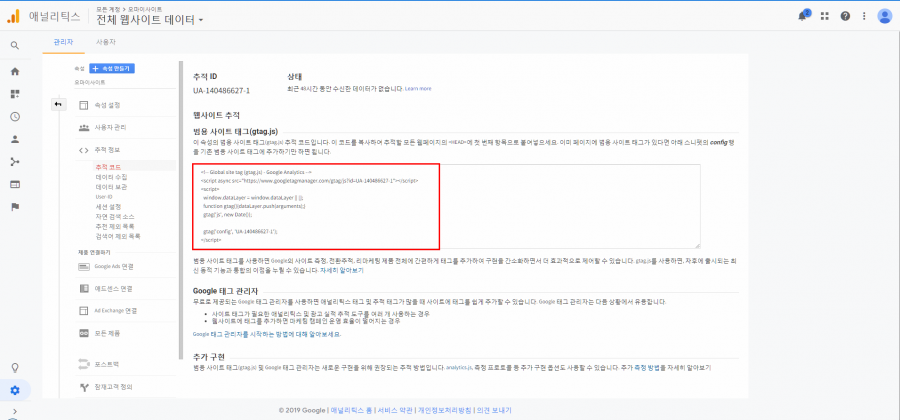900x420 pixels.
Task: Switch to the 사용자 tab
Action: (105, 43)
